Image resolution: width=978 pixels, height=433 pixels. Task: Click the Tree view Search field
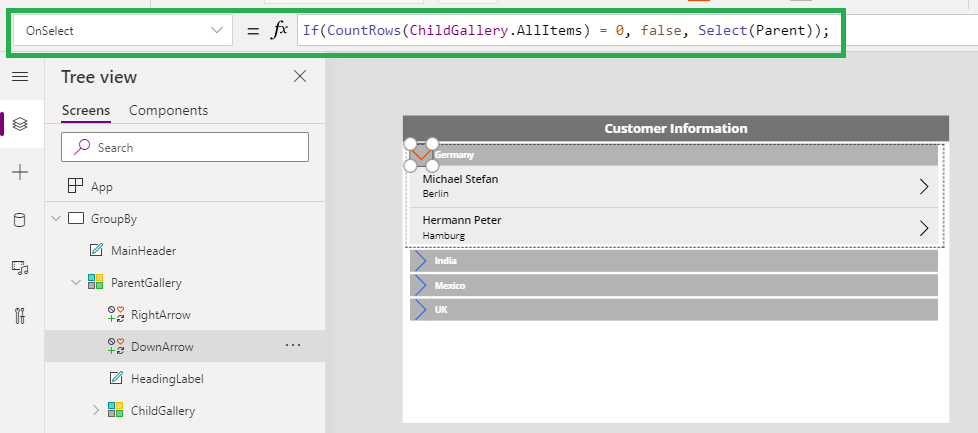pos(185,147)
